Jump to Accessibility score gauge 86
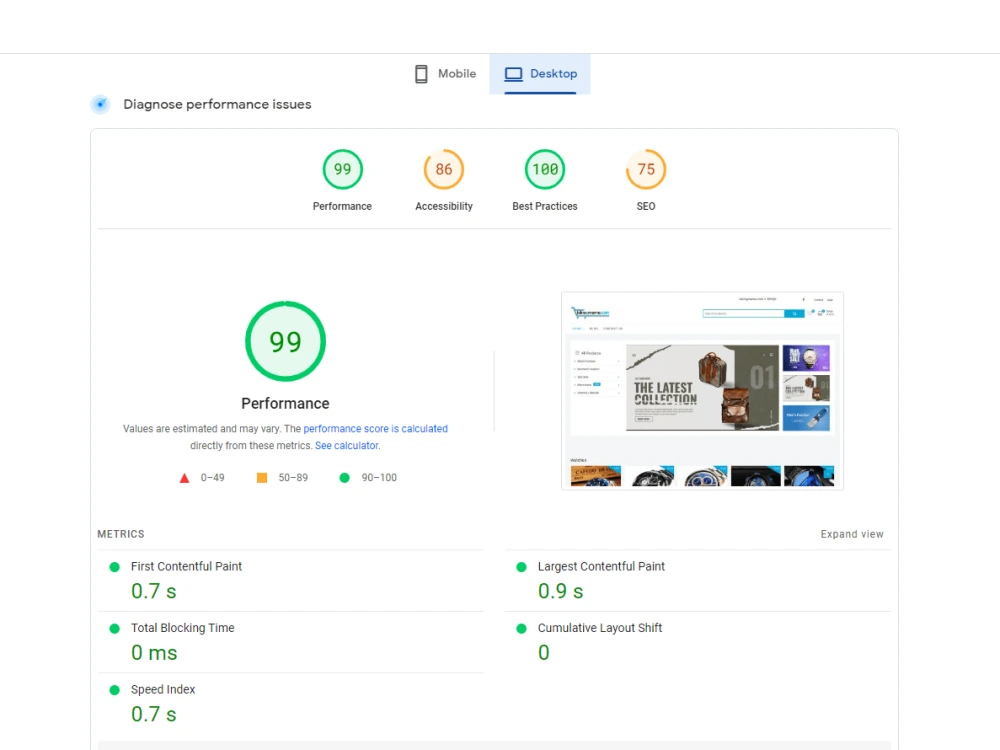Image resolution: width=1000 pixels, height=750 pixels. 444,169
